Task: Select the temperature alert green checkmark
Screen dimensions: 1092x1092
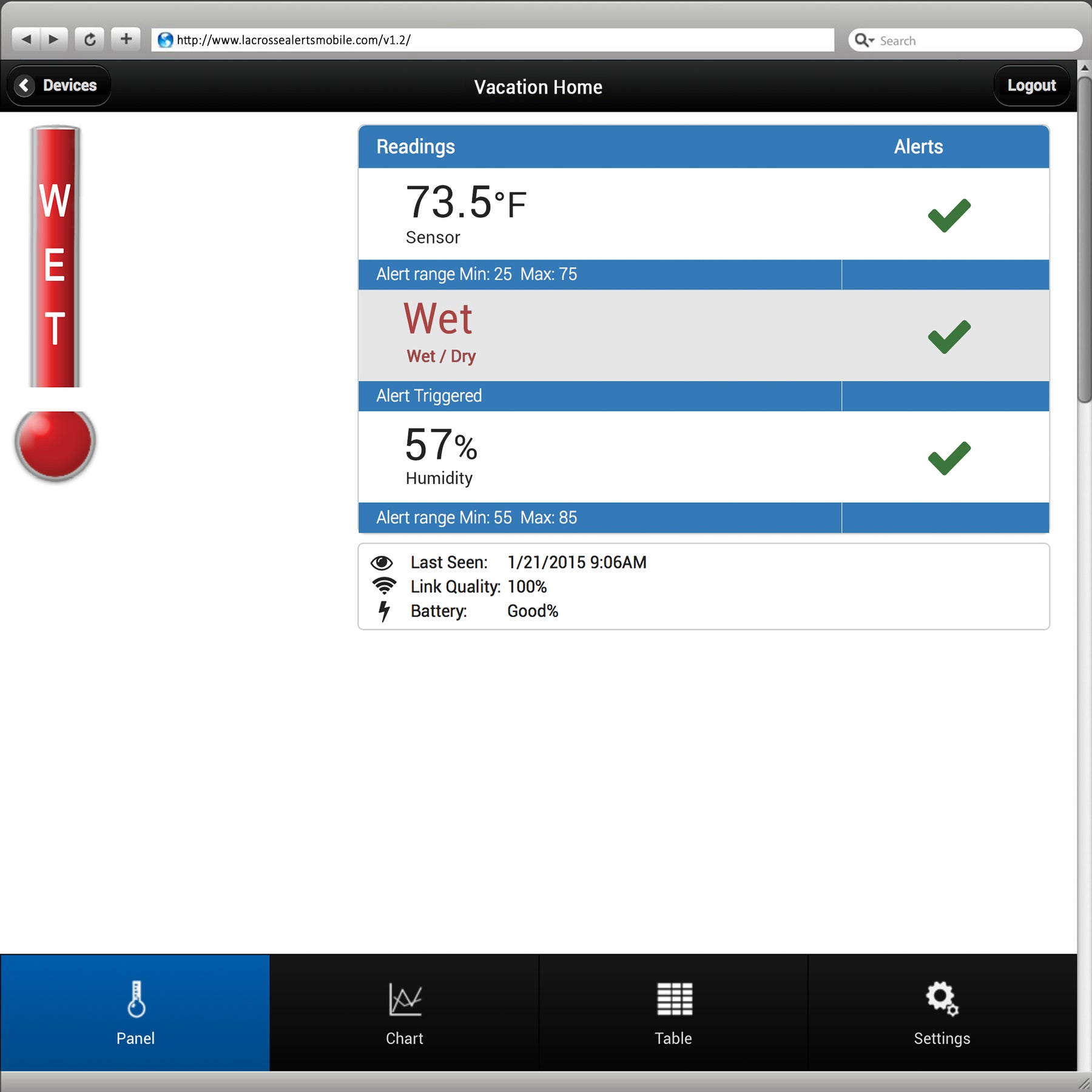Action: [x=949, y=215]
